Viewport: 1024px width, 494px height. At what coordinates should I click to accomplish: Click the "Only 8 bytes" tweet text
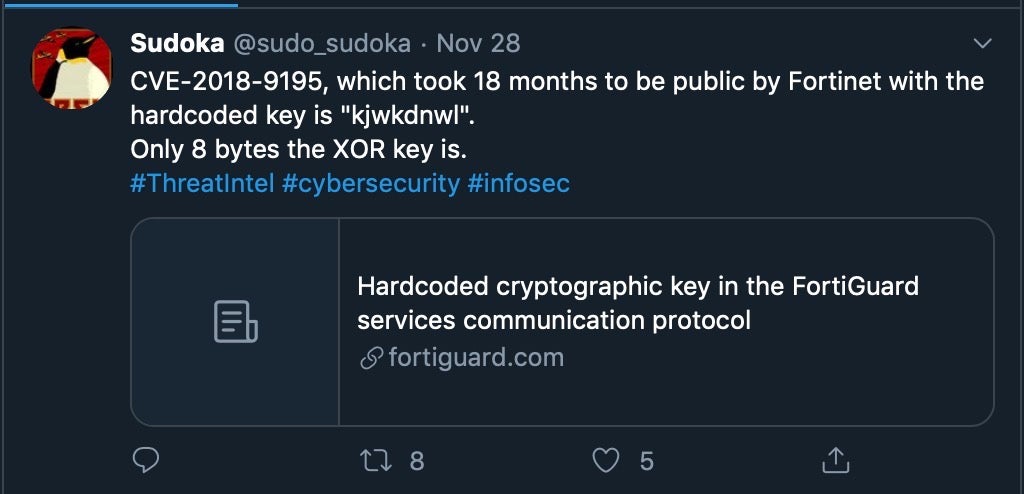[x=300, y=150]
